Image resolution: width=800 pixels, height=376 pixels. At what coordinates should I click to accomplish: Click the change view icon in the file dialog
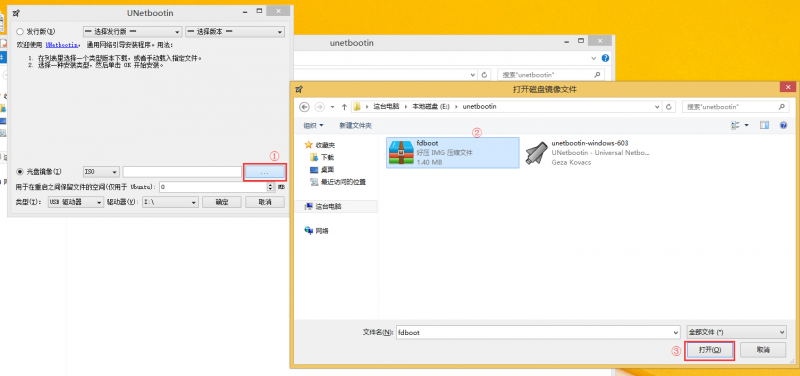(735, 126)
